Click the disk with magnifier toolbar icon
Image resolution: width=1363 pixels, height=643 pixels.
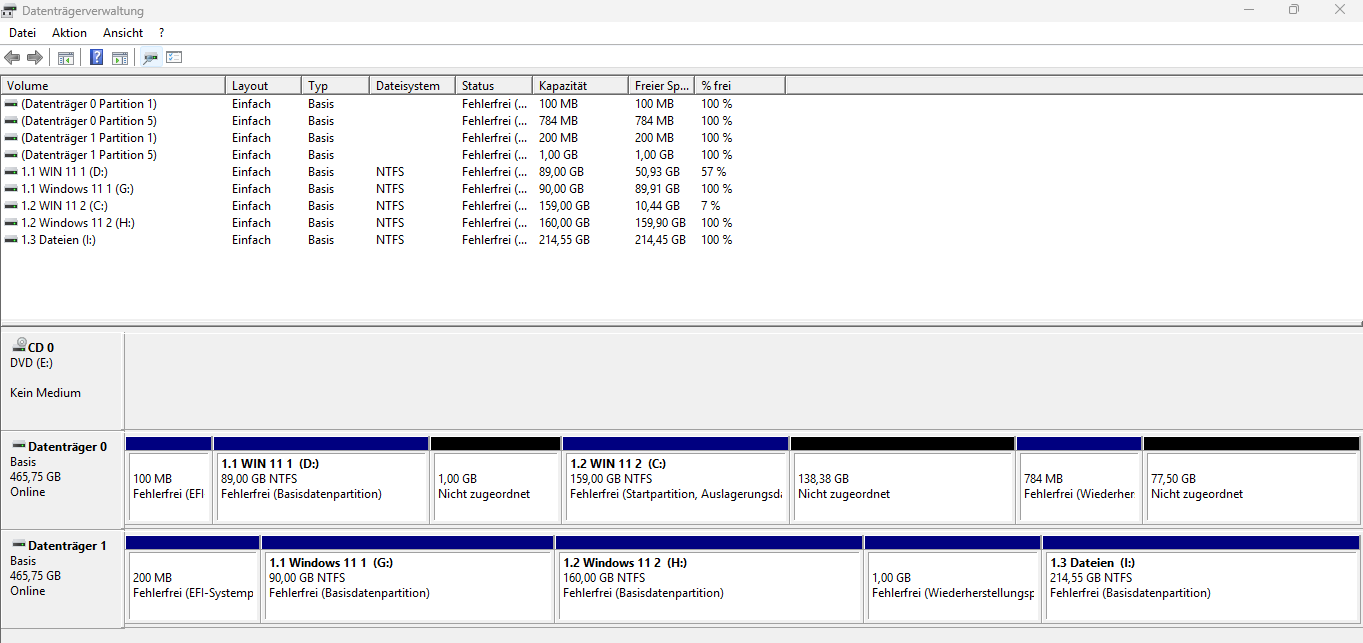click(x=151, y=58)
